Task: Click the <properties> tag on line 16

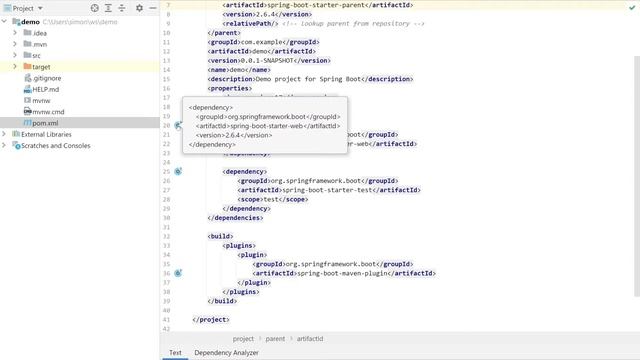Action: [x=229, y=88]
